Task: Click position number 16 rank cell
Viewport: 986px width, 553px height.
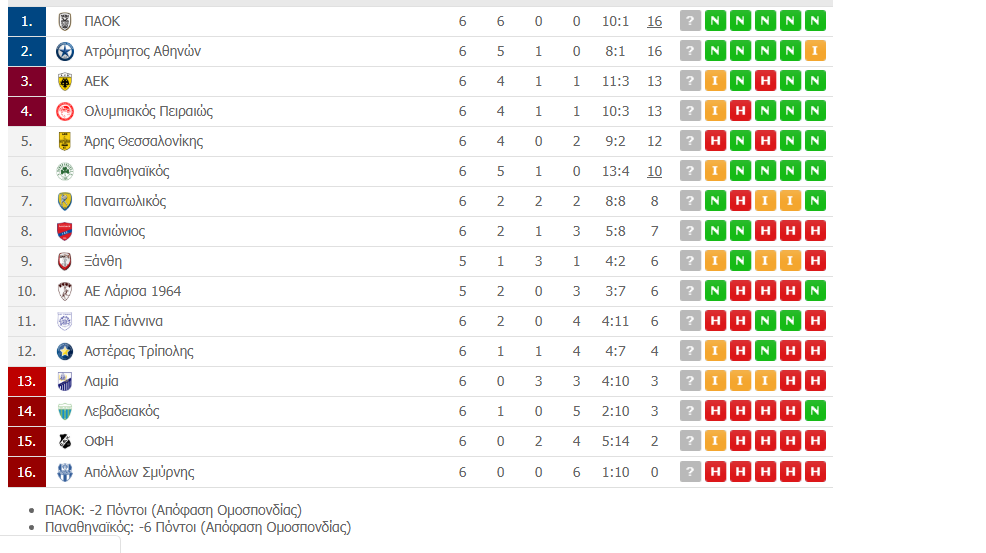Action: point(27,471)
